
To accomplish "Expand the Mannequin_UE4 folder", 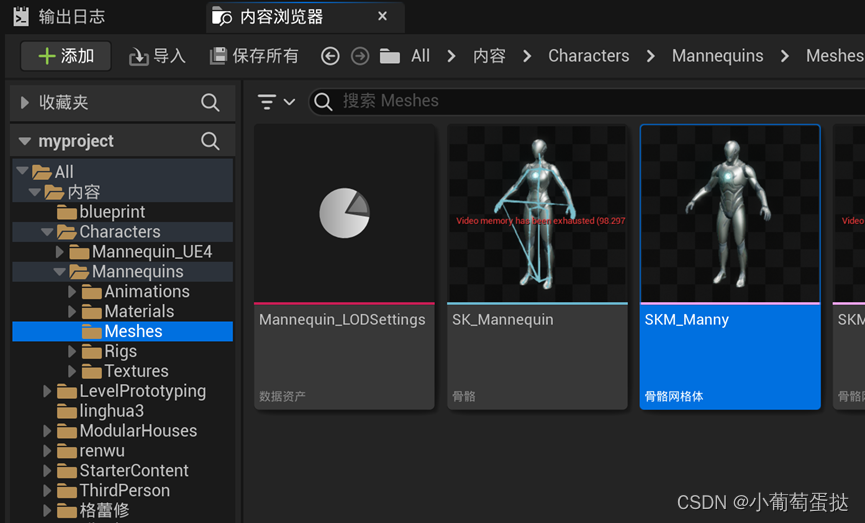I will 60,252.
